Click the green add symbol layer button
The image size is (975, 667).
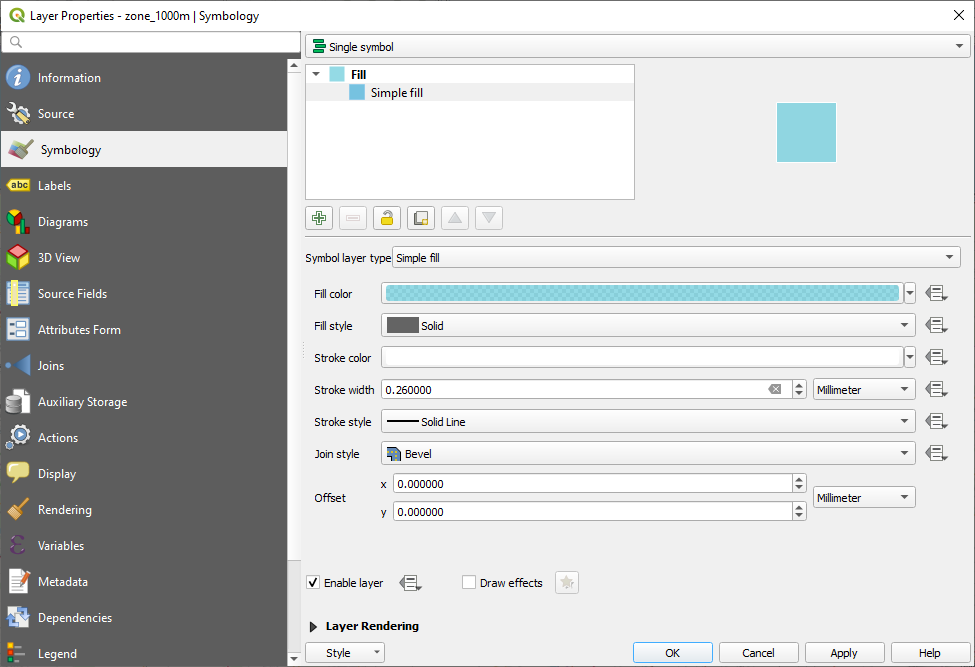(x=319, y=218)
